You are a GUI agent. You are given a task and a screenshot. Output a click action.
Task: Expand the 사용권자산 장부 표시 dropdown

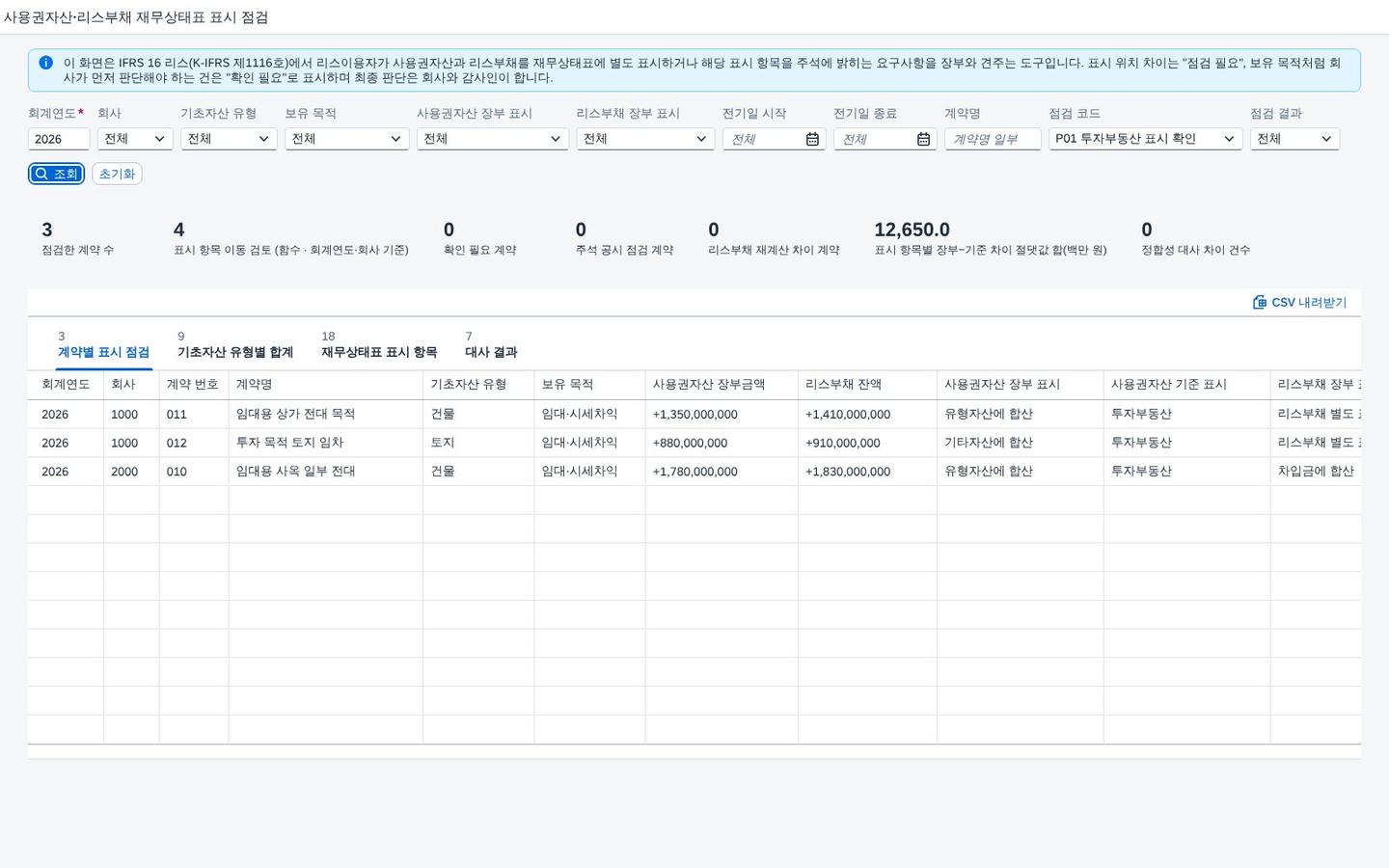pyautogui.click(x=492, y=139)
